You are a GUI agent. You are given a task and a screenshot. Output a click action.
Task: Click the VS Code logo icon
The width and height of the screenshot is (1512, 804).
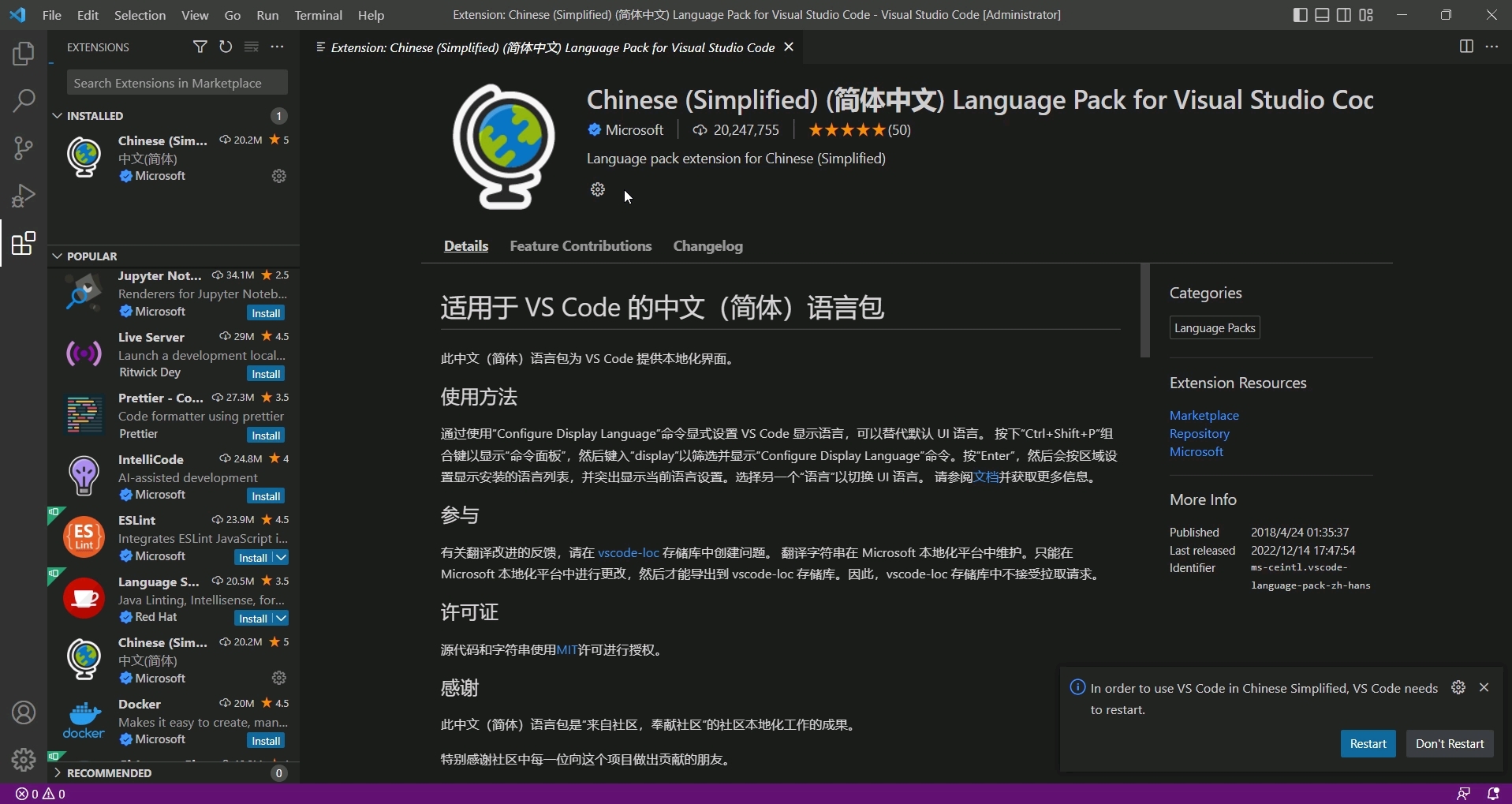click(x=17, y=15)
